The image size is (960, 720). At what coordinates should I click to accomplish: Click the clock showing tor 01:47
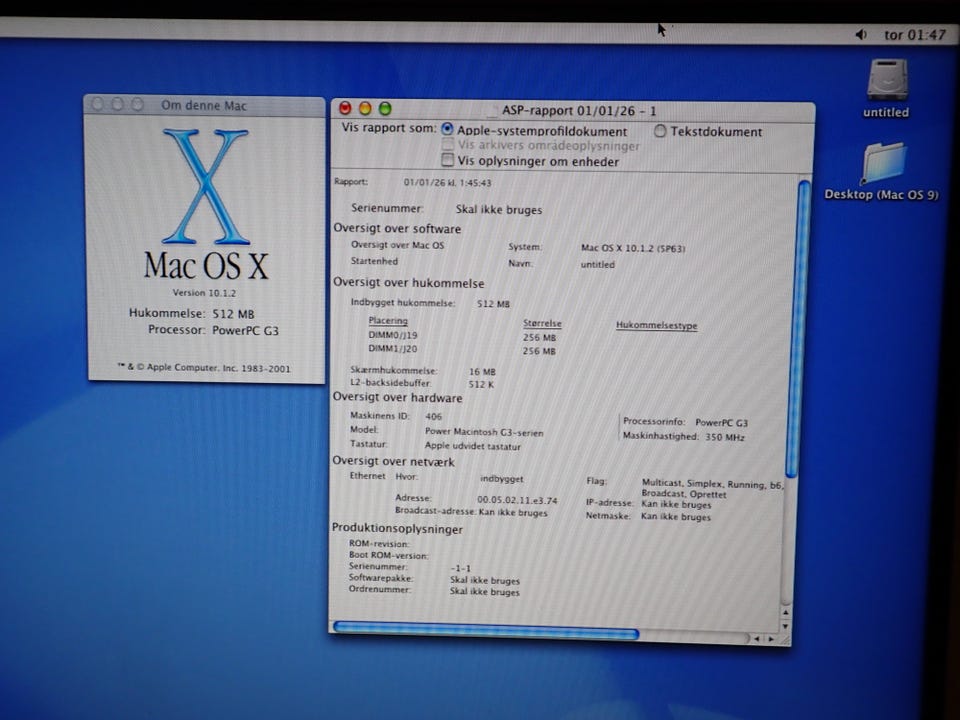click(915, 35)
